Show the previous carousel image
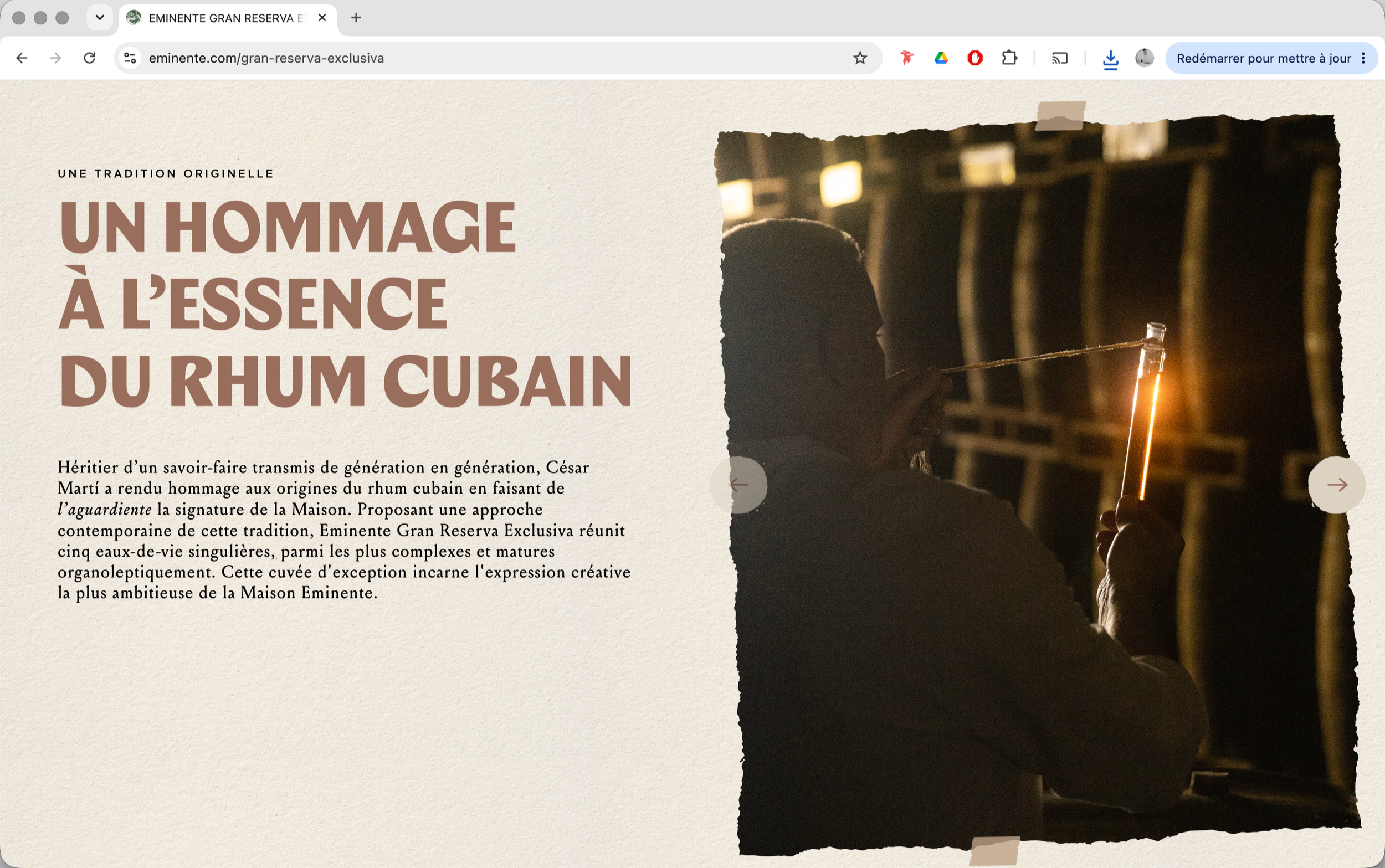1385x868 pixels. pos(738,485)
